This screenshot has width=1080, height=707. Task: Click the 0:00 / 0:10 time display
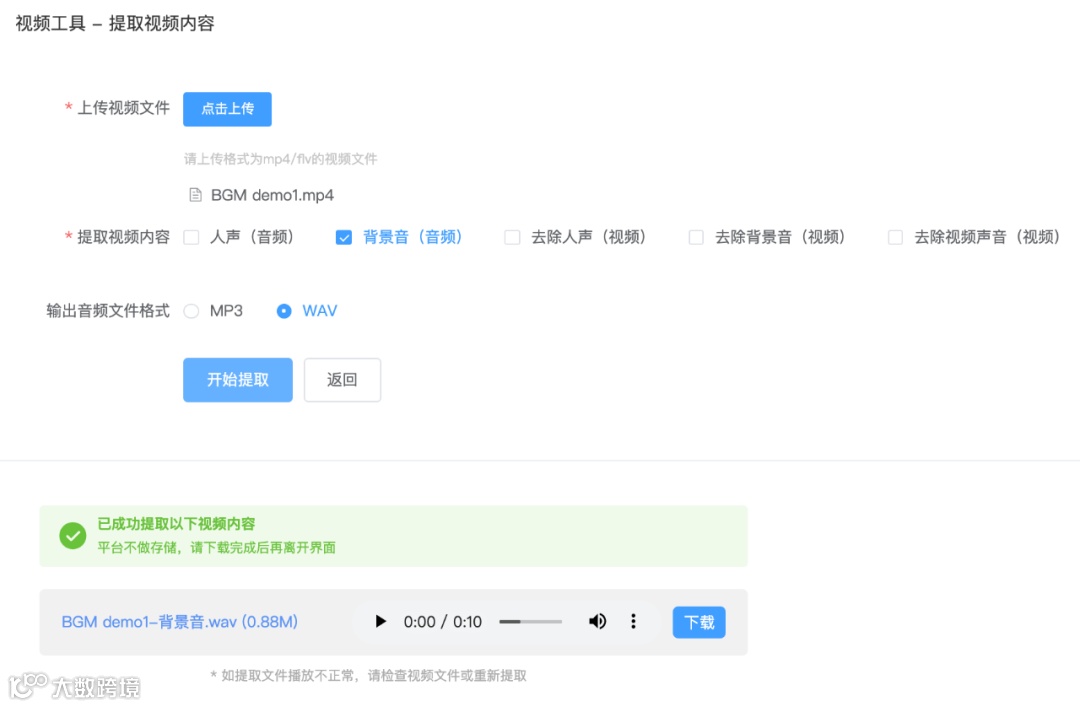pos(440,621)
